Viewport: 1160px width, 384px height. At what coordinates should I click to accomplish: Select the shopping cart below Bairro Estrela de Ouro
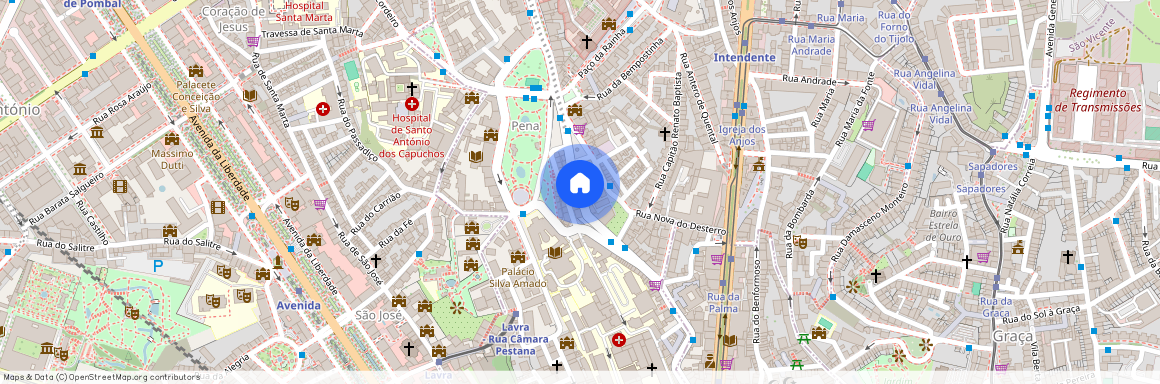point(982,257)
